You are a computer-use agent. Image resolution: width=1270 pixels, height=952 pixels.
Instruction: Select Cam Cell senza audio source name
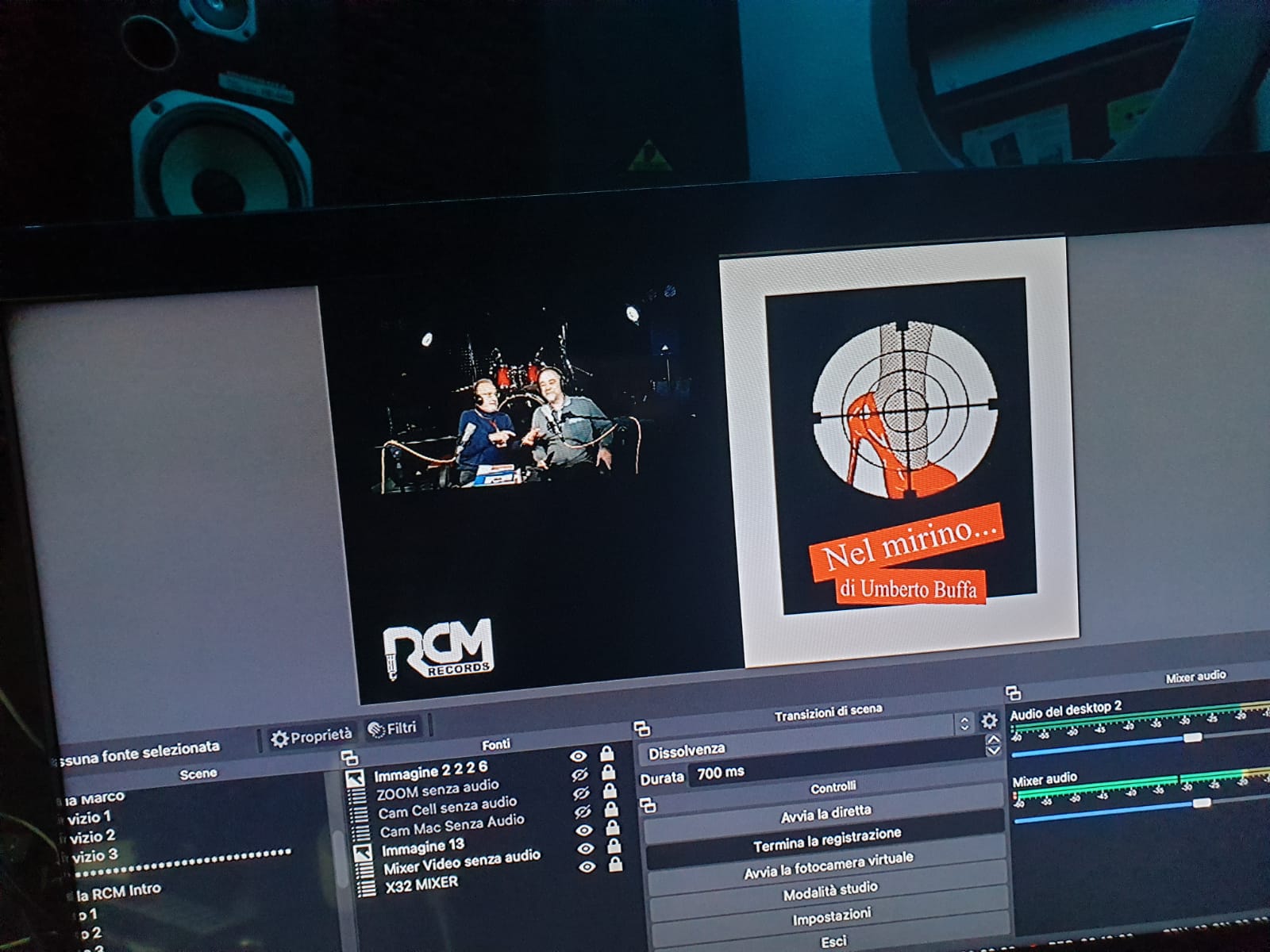pos(447,808)
